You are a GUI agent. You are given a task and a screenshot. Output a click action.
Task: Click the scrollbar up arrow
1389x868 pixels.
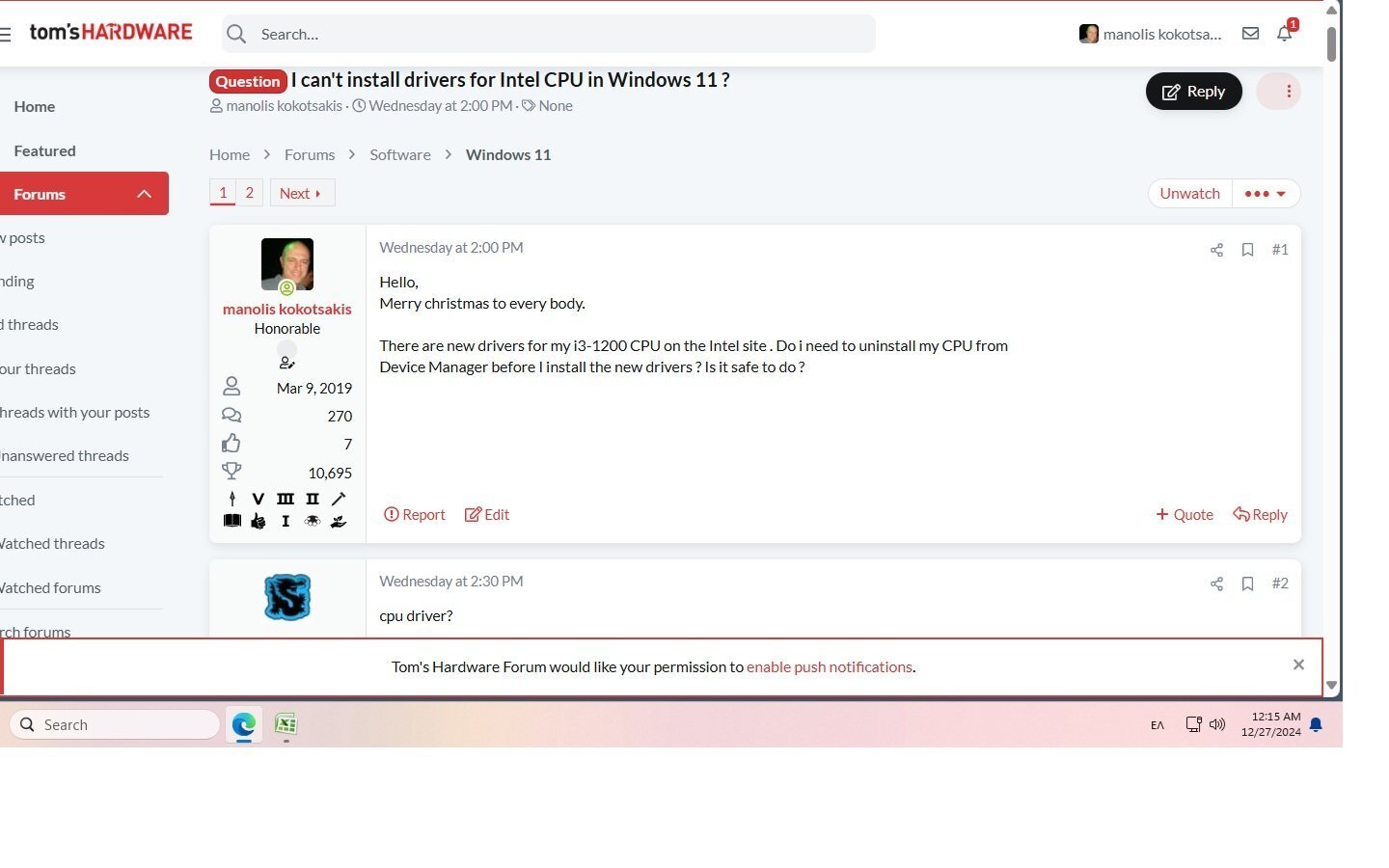[x=1332, y=10]
